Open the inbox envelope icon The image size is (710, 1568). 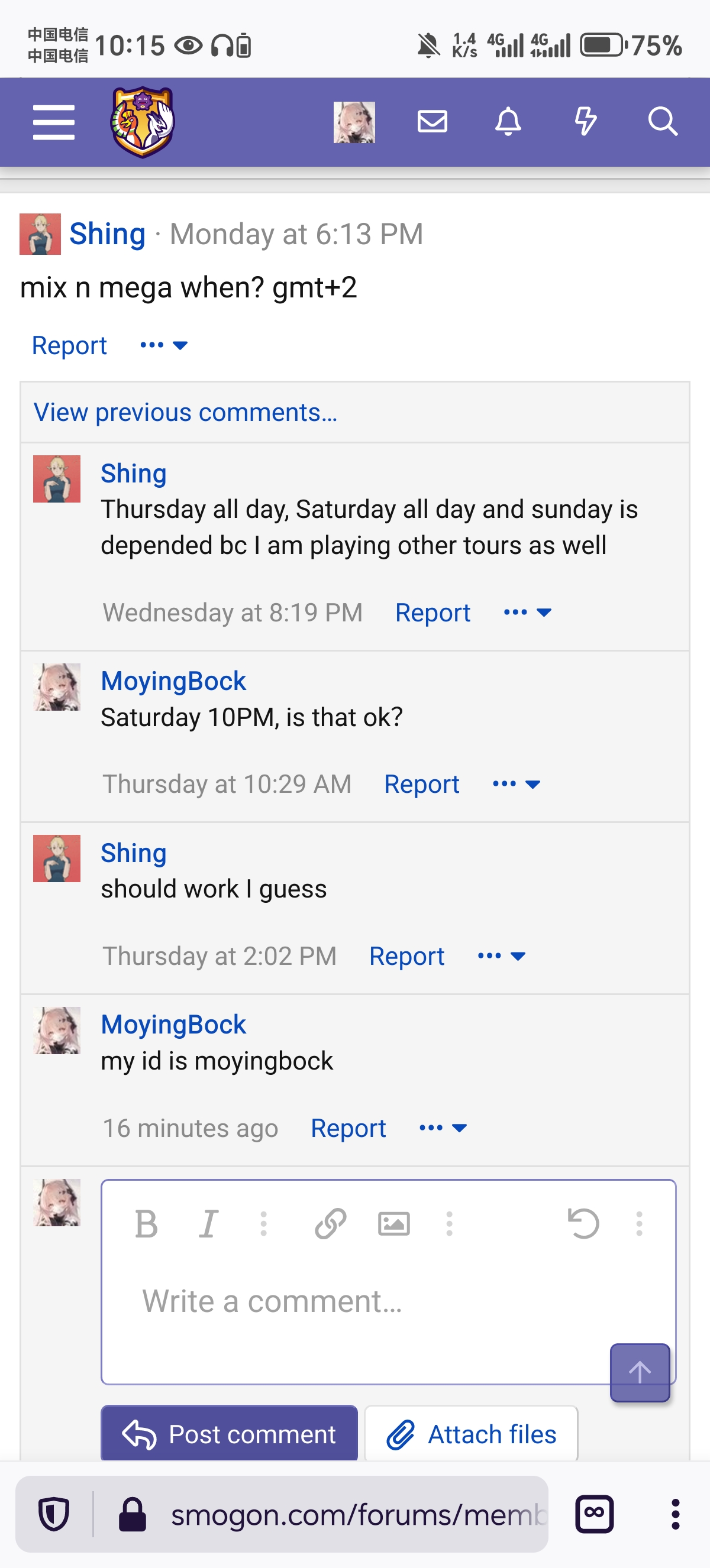coord(433,121)
